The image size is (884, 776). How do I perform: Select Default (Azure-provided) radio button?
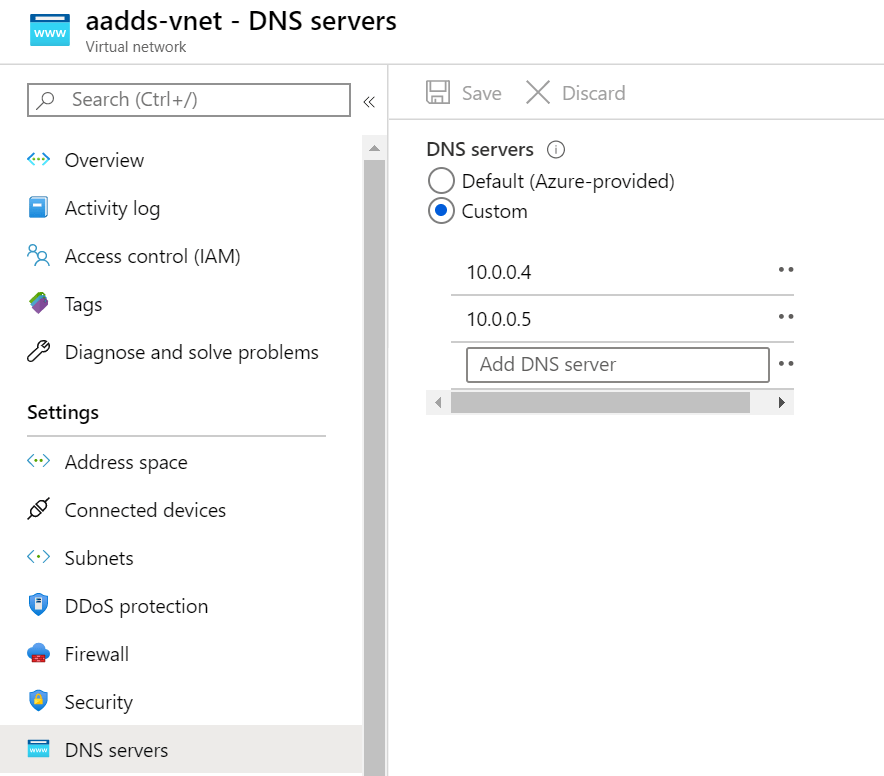pyautogui.click(x=441, y=181)
